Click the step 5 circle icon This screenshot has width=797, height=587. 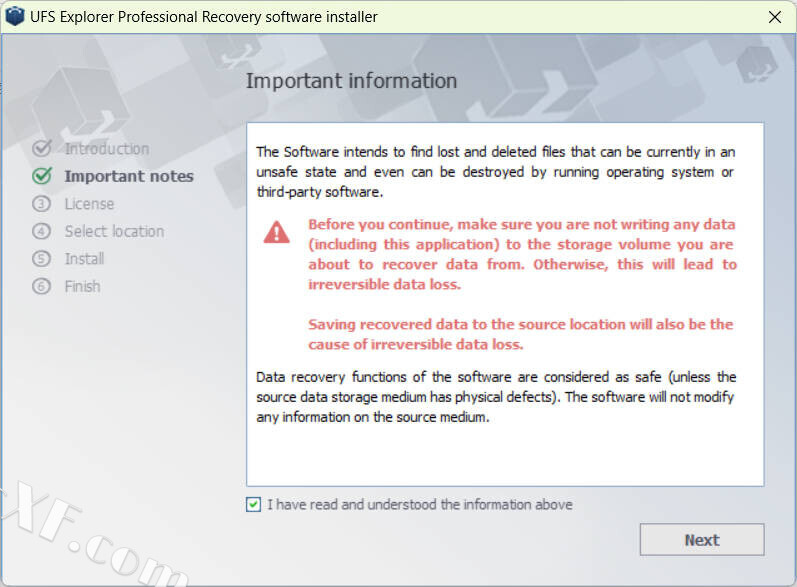point(42,259)
